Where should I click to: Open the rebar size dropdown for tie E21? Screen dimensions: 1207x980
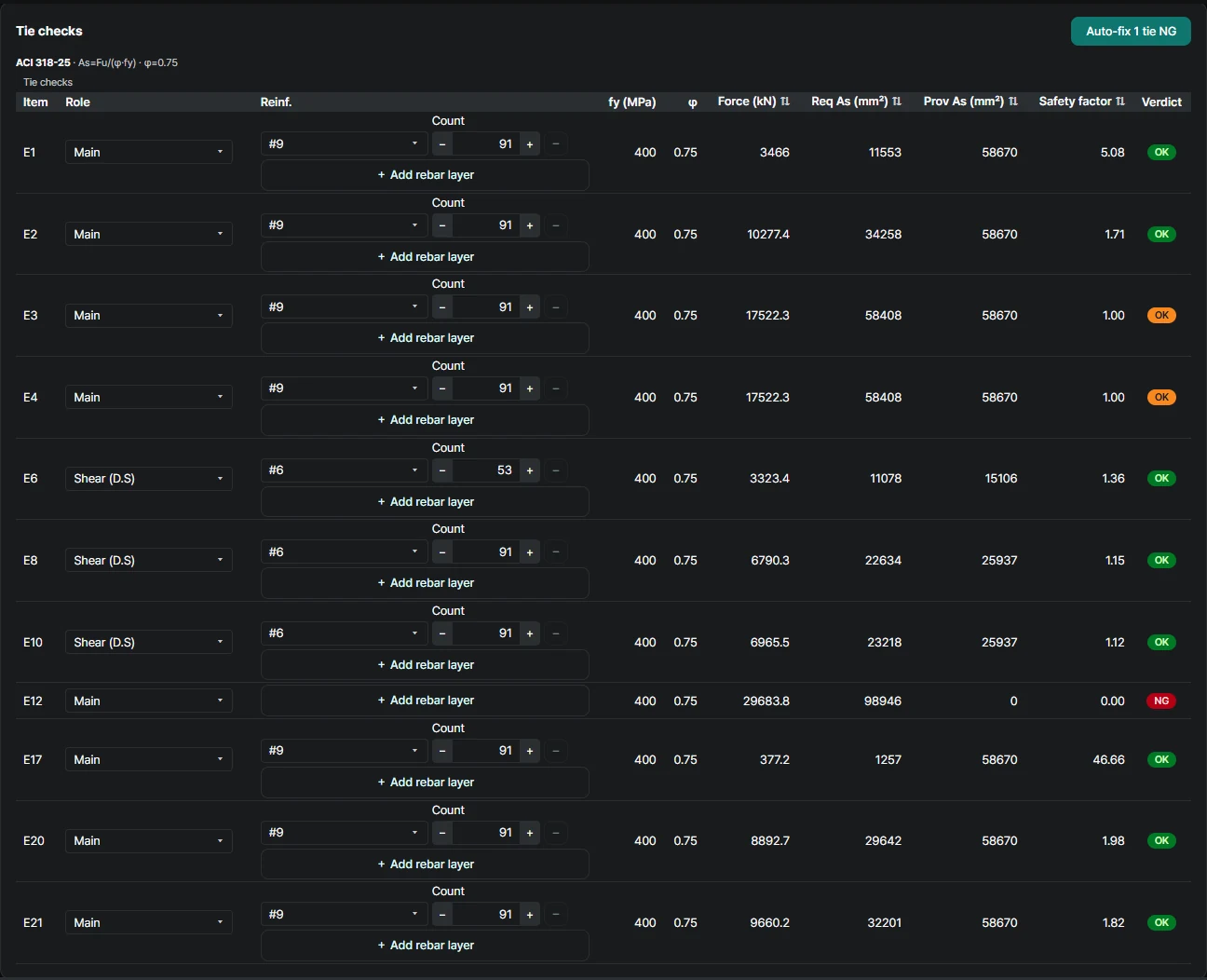pos(344,915)
